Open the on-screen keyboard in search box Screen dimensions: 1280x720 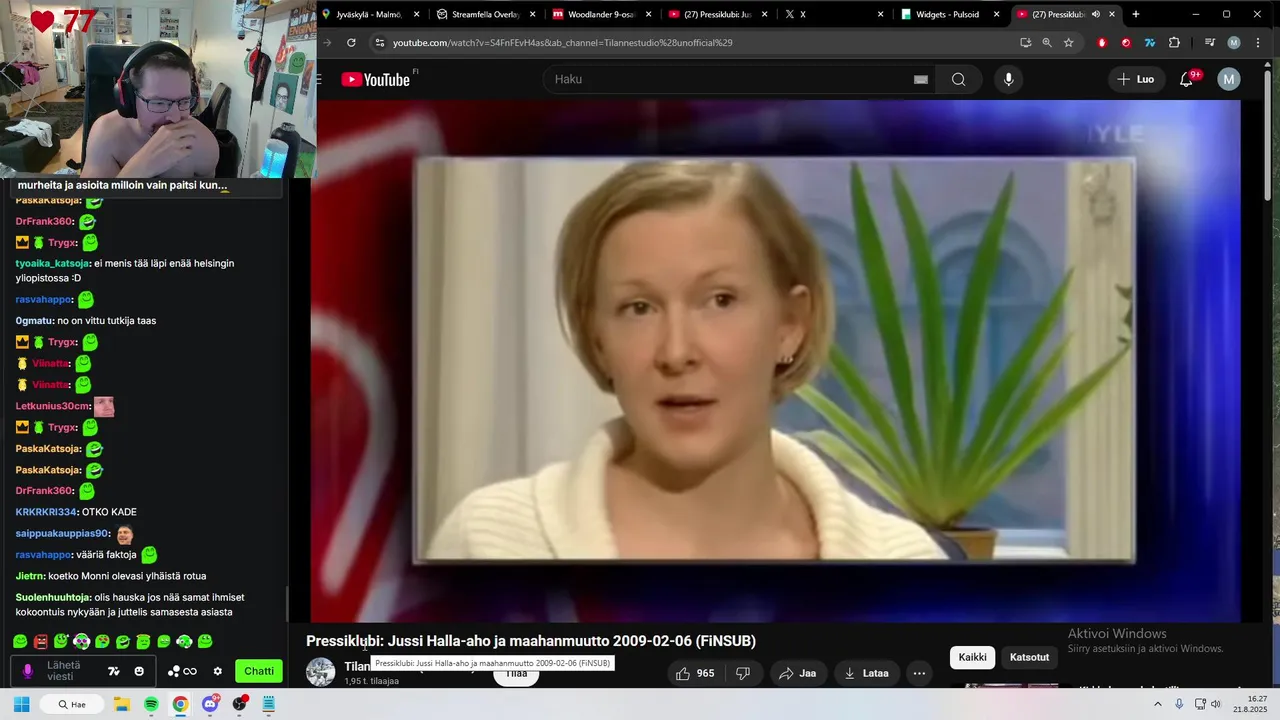(x=921, y=80)
